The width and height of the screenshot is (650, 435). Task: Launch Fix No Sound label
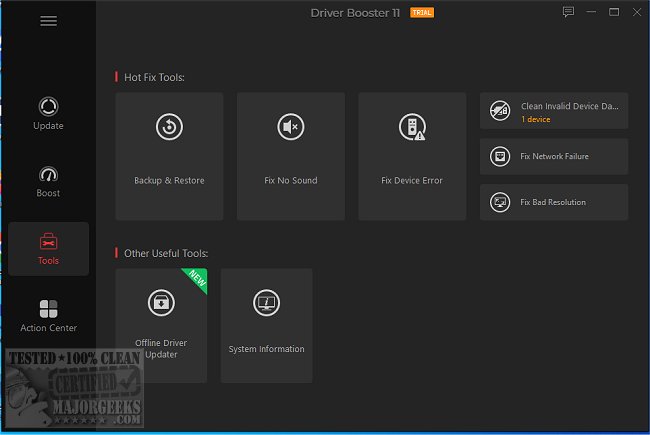coord(291,180)
